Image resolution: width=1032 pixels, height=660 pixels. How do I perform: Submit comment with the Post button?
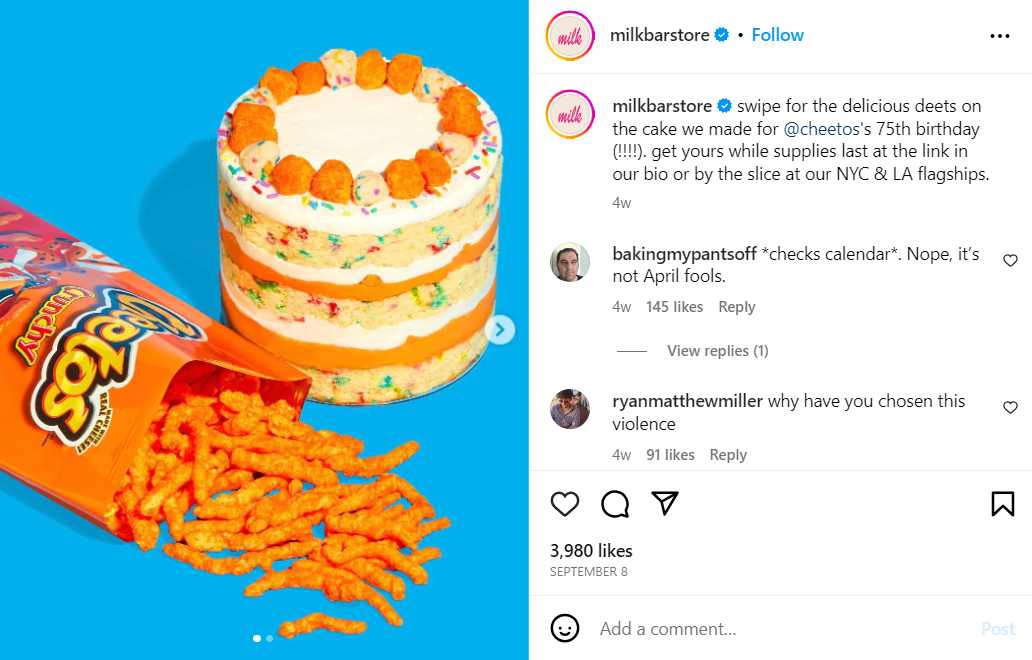click(x=997, y=629)
